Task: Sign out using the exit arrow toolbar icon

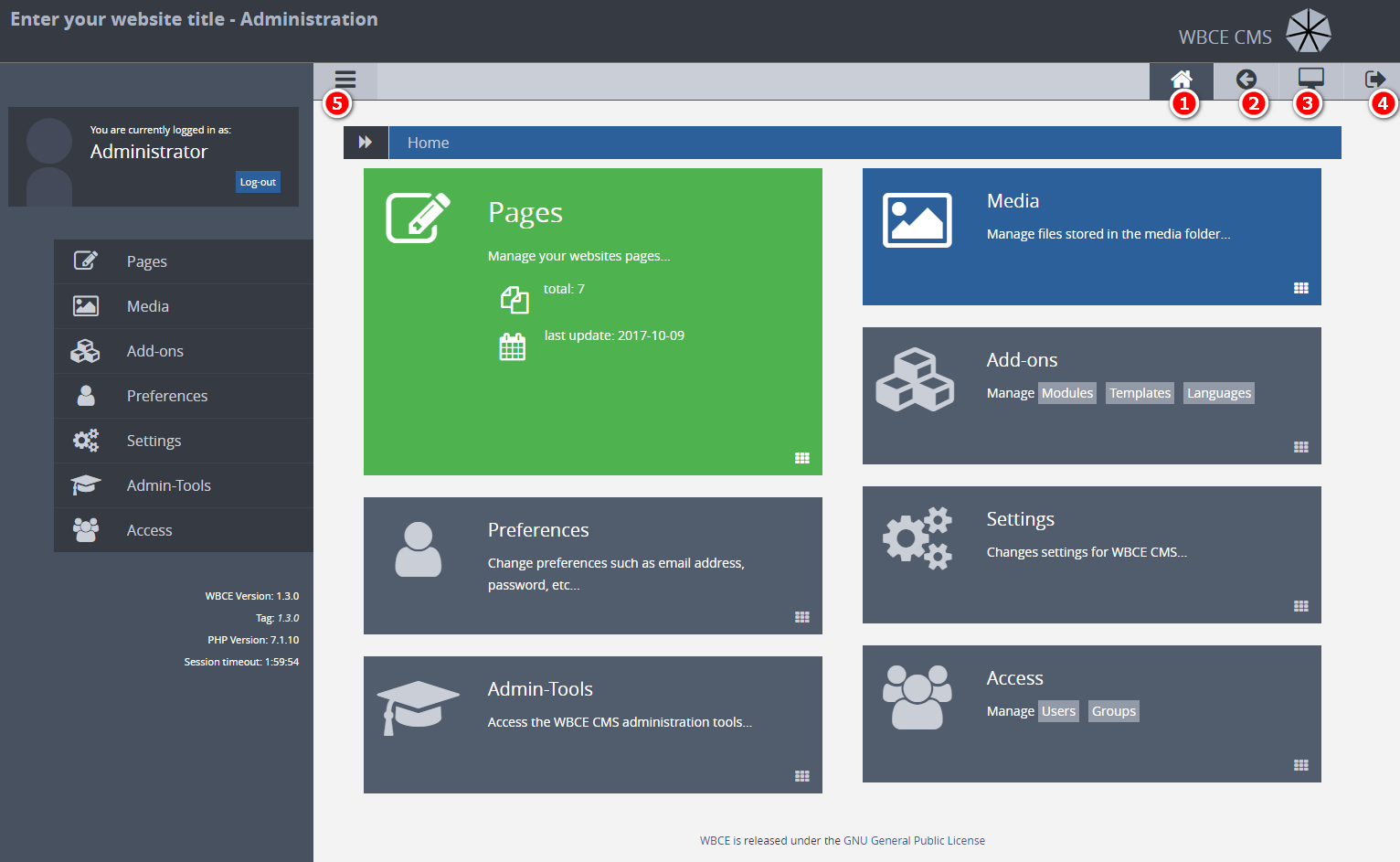Action: [x=1374, y=80]
